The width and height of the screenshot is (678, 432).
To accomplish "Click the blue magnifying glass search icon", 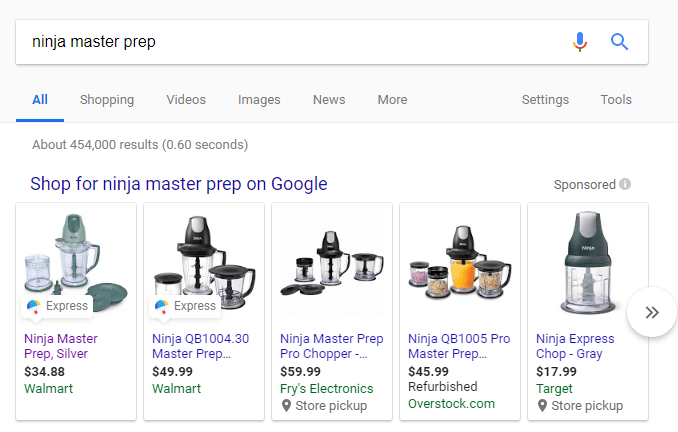I will coord(620,42).
